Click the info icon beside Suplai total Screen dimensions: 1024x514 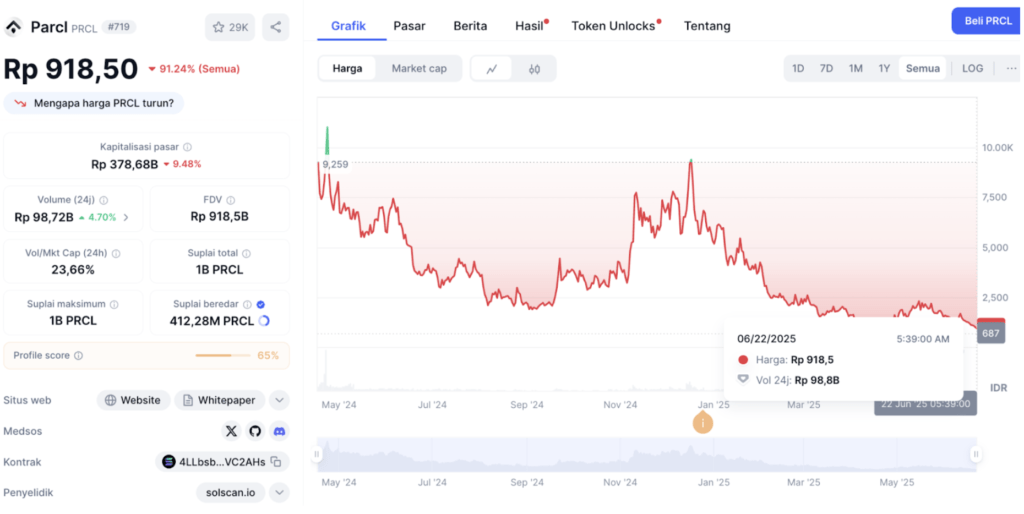(x=246, y=253)
